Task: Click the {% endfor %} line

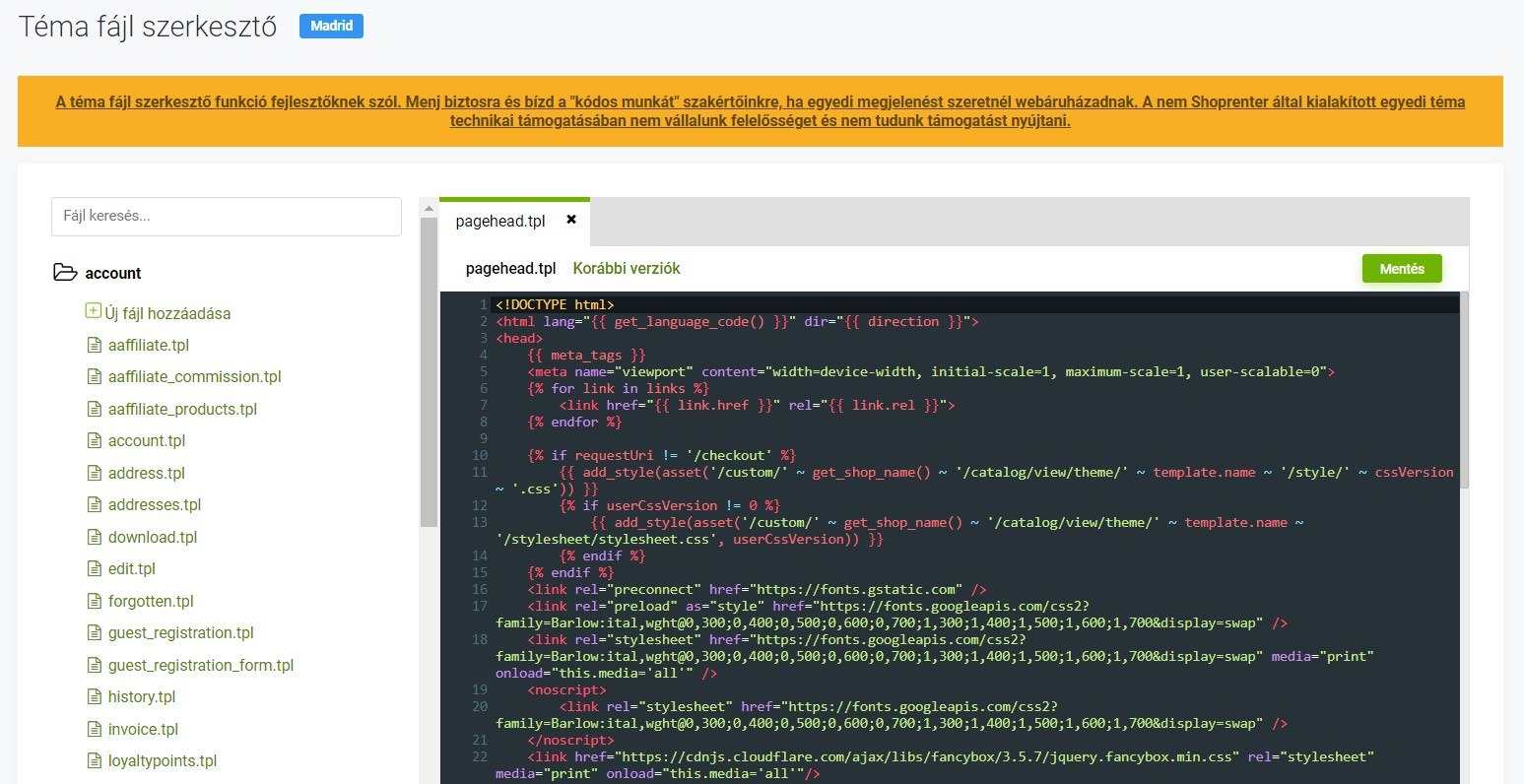Action: (x=574, y=422)
